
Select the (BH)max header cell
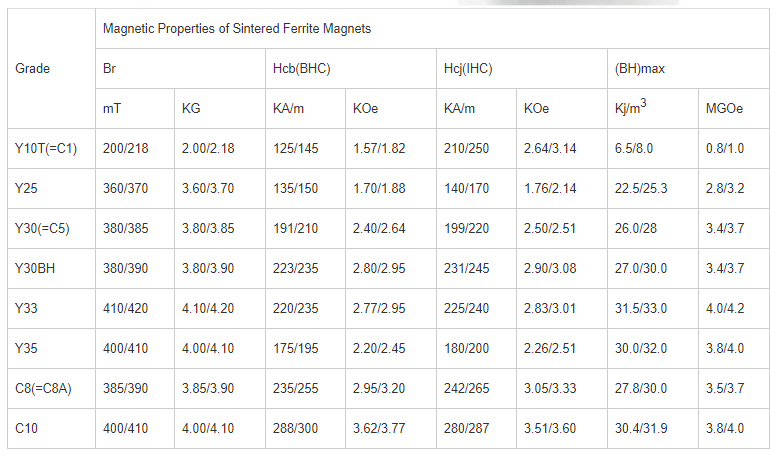point(688,69)
